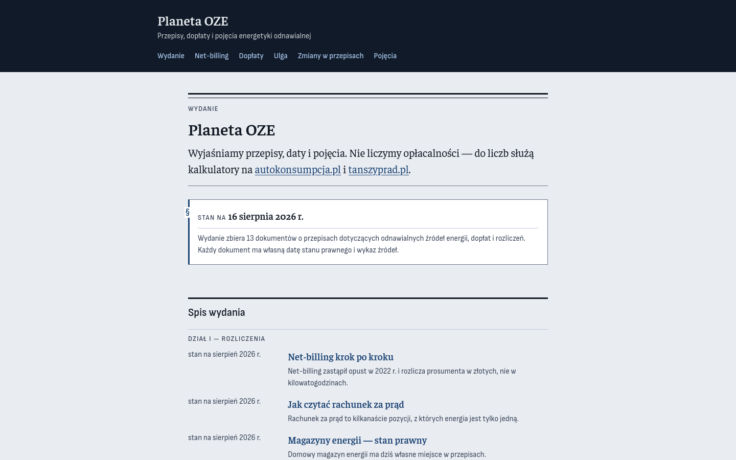Click the Dział I — Rozliczenia label
This screenshot has height=460, width=736.
[x=226, y=338]
